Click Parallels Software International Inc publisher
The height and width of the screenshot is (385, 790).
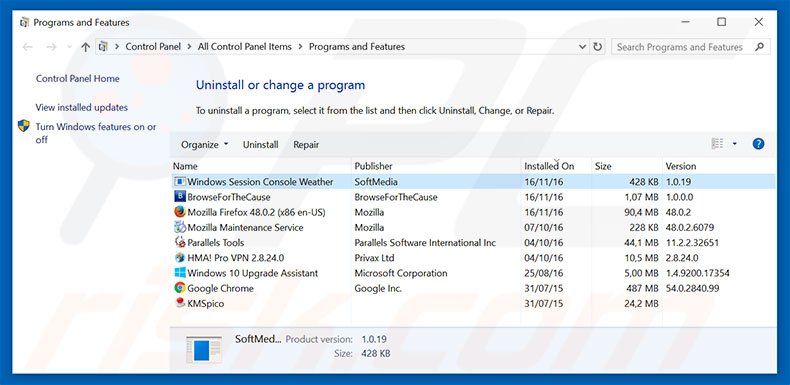(x=425, y=242)
